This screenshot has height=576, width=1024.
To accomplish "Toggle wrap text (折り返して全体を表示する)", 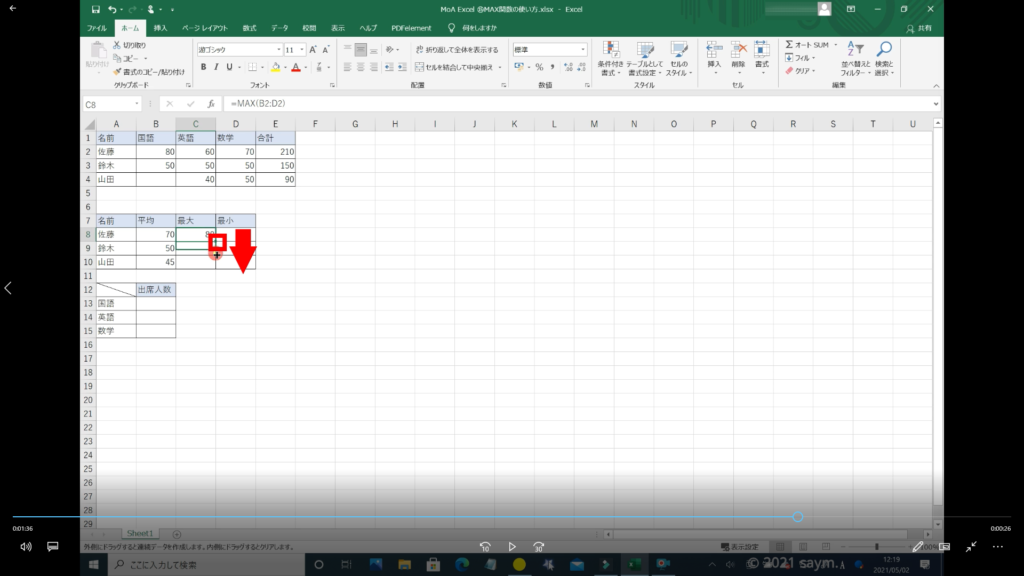I will tap(456, 49).
